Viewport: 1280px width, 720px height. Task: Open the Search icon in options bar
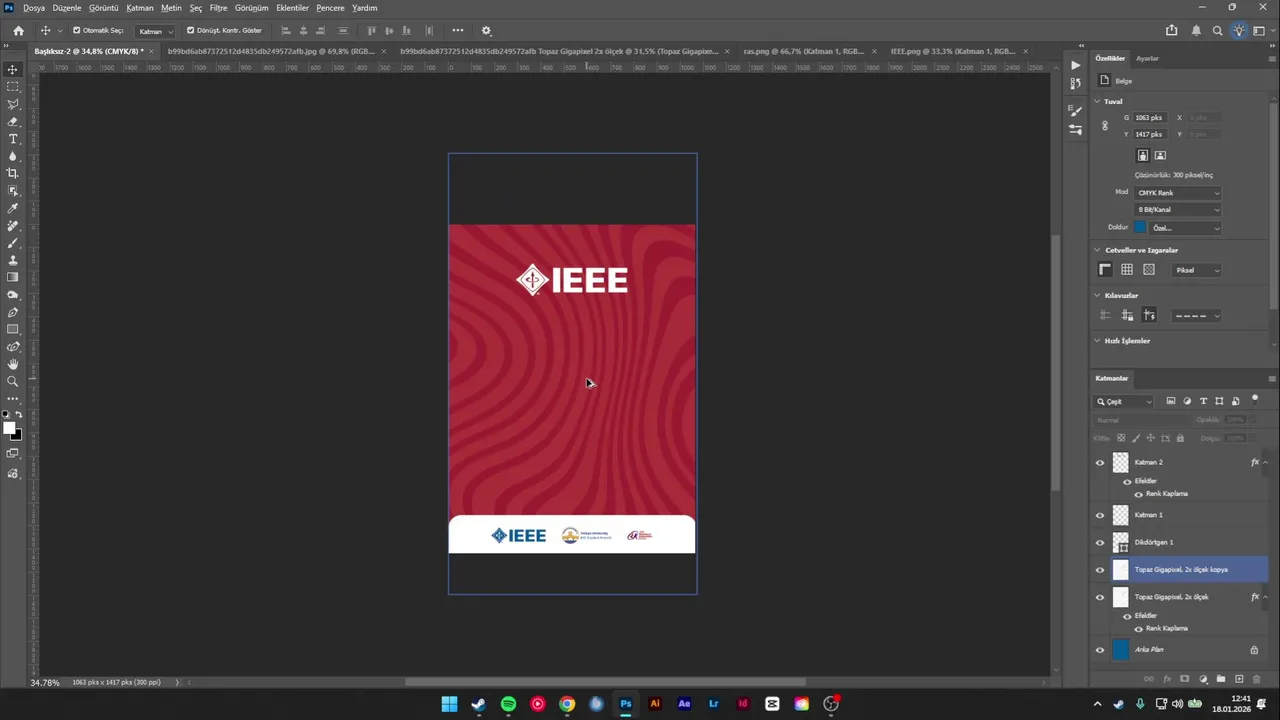(1217, 31)
